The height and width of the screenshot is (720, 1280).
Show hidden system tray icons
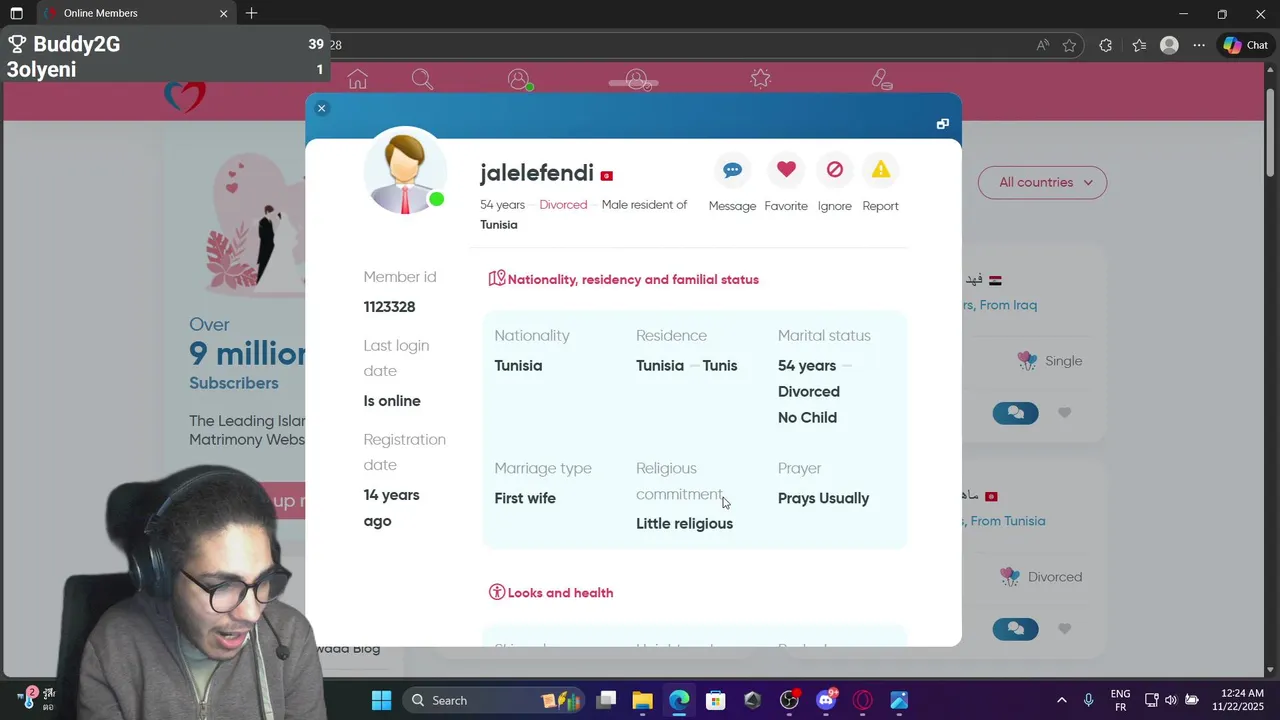click(1061, 700)
